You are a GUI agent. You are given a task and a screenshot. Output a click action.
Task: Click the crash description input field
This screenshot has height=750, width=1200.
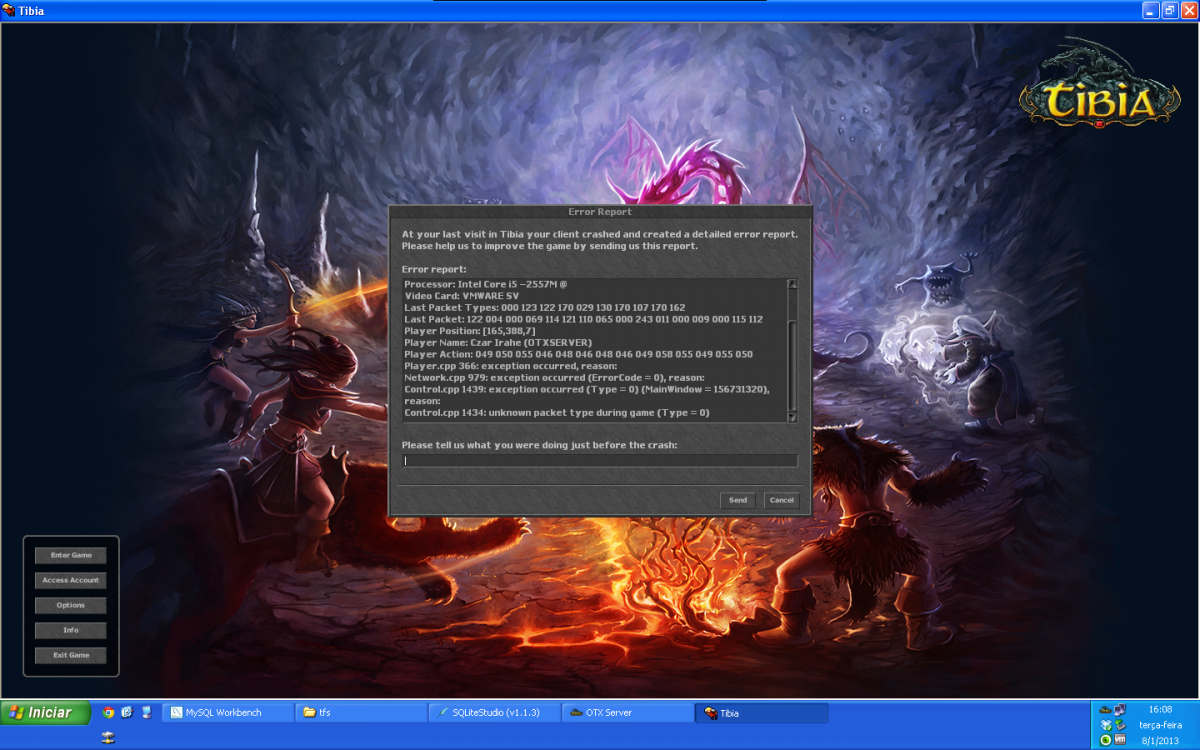coord(600,461)
